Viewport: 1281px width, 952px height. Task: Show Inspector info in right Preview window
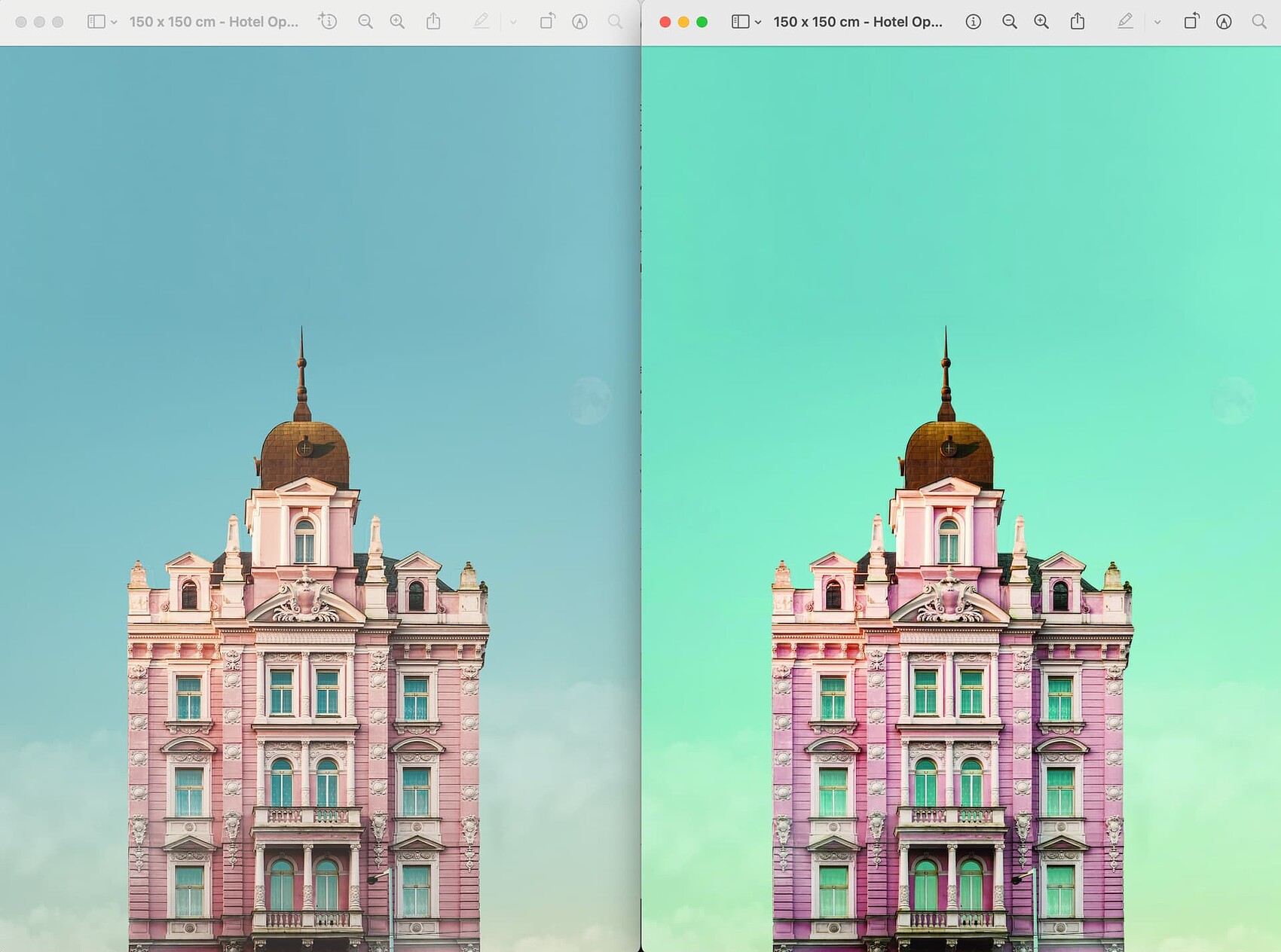pyautogui.click(x=974, y=22)
